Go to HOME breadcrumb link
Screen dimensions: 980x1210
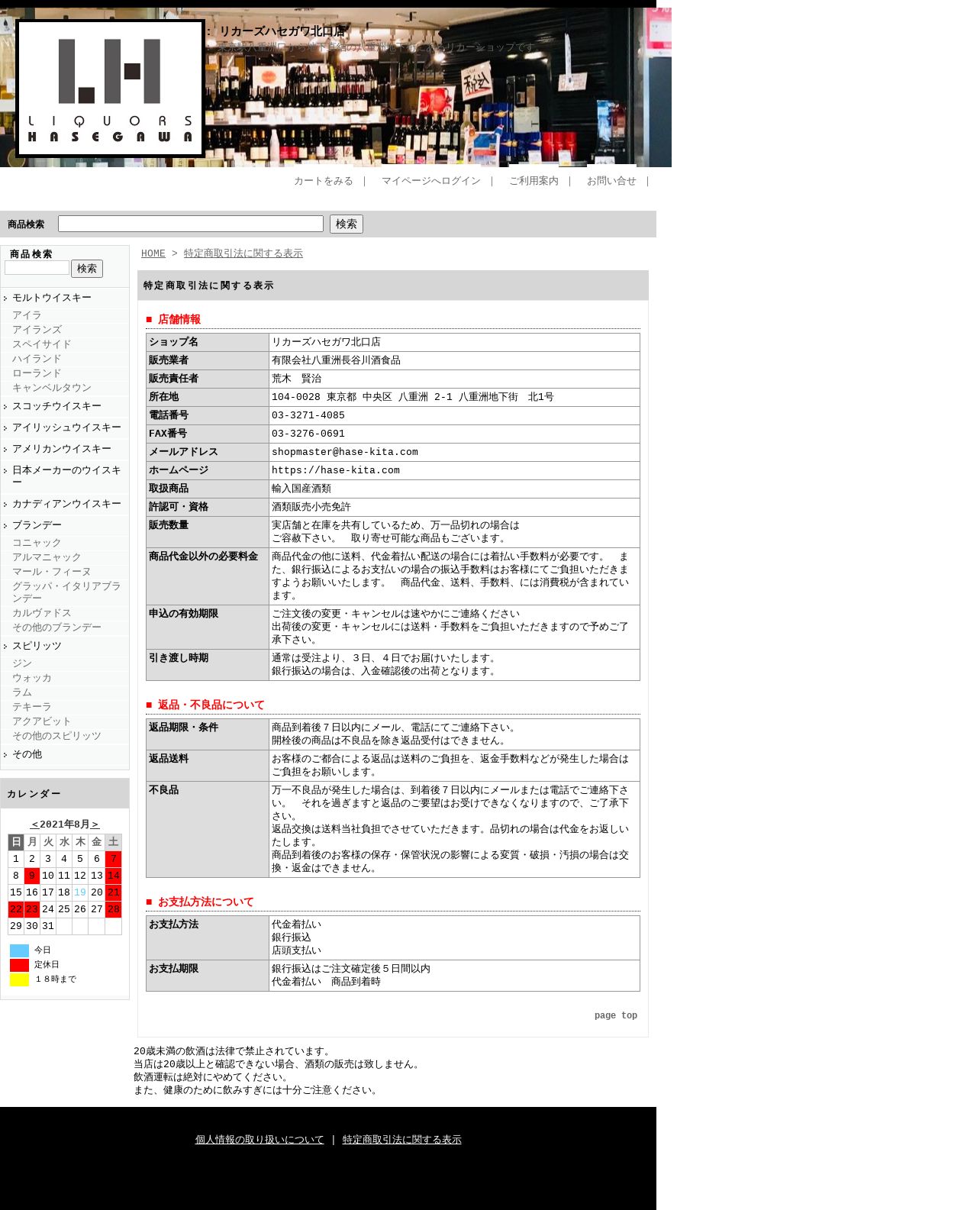[x=153, y=253]
